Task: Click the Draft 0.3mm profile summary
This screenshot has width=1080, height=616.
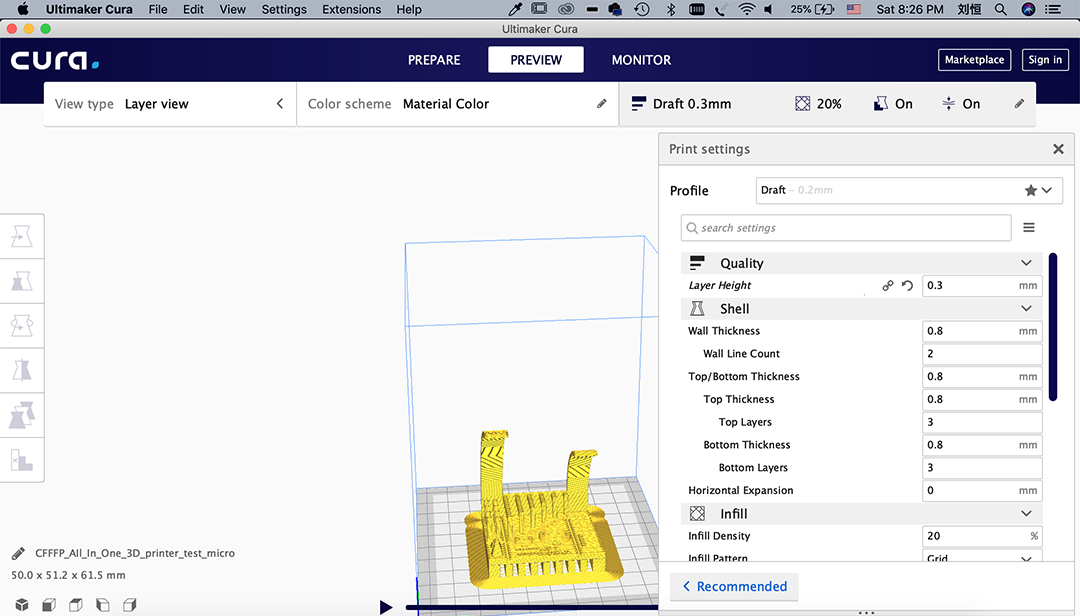Action: point(681,104)
